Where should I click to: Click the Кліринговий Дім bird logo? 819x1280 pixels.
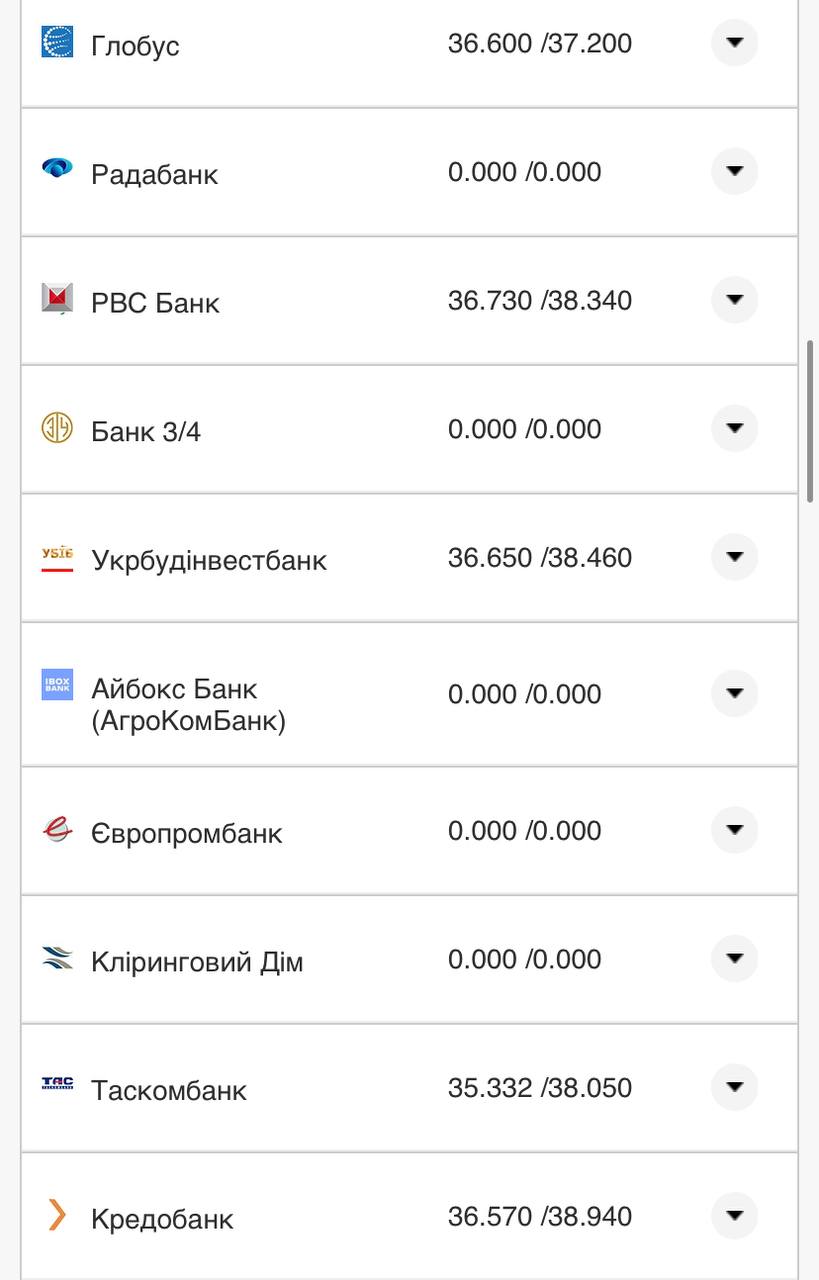(x=57, y=958)
